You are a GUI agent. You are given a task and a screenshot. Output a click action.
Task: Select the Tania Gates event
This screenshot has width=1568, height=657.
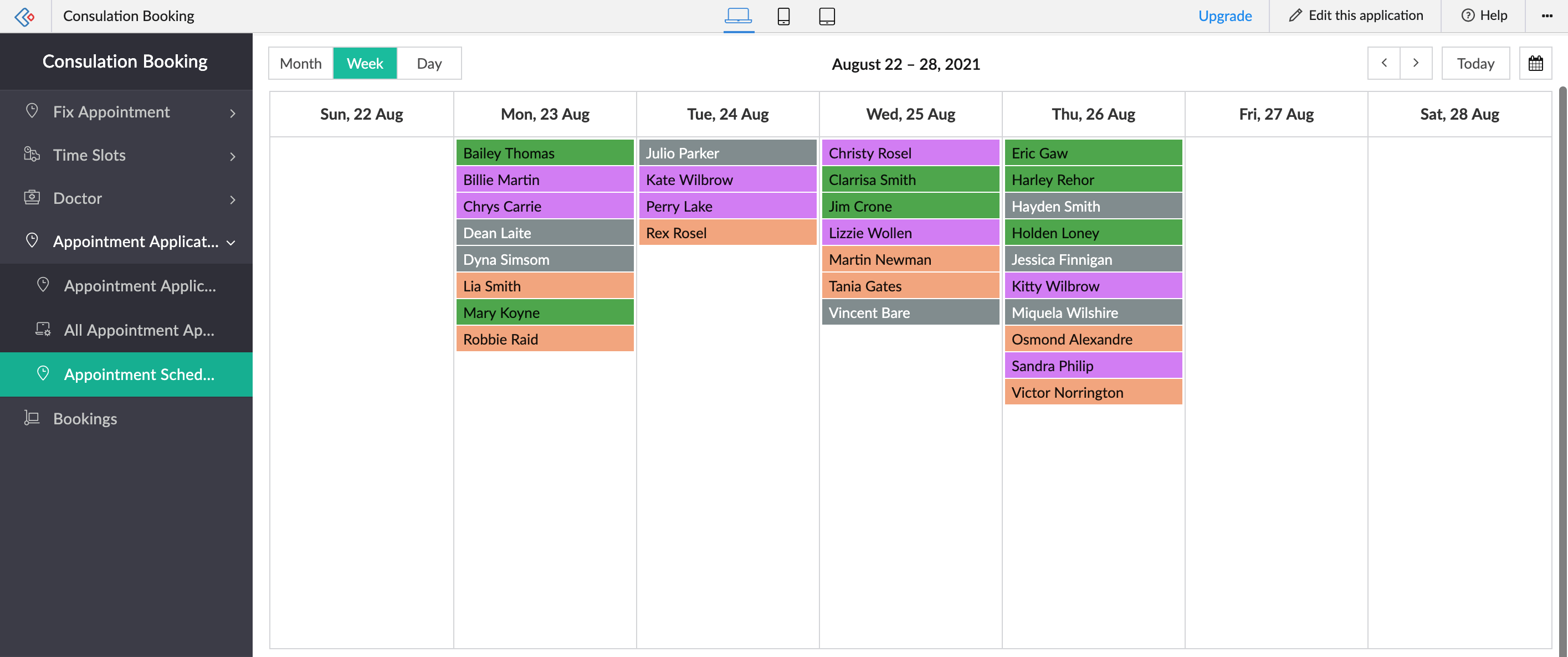[911, 286]
